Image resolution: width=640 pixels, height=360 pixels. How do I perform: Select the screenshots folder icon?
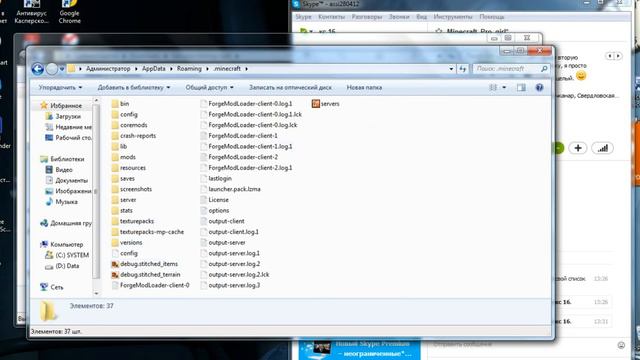point(115,189)
